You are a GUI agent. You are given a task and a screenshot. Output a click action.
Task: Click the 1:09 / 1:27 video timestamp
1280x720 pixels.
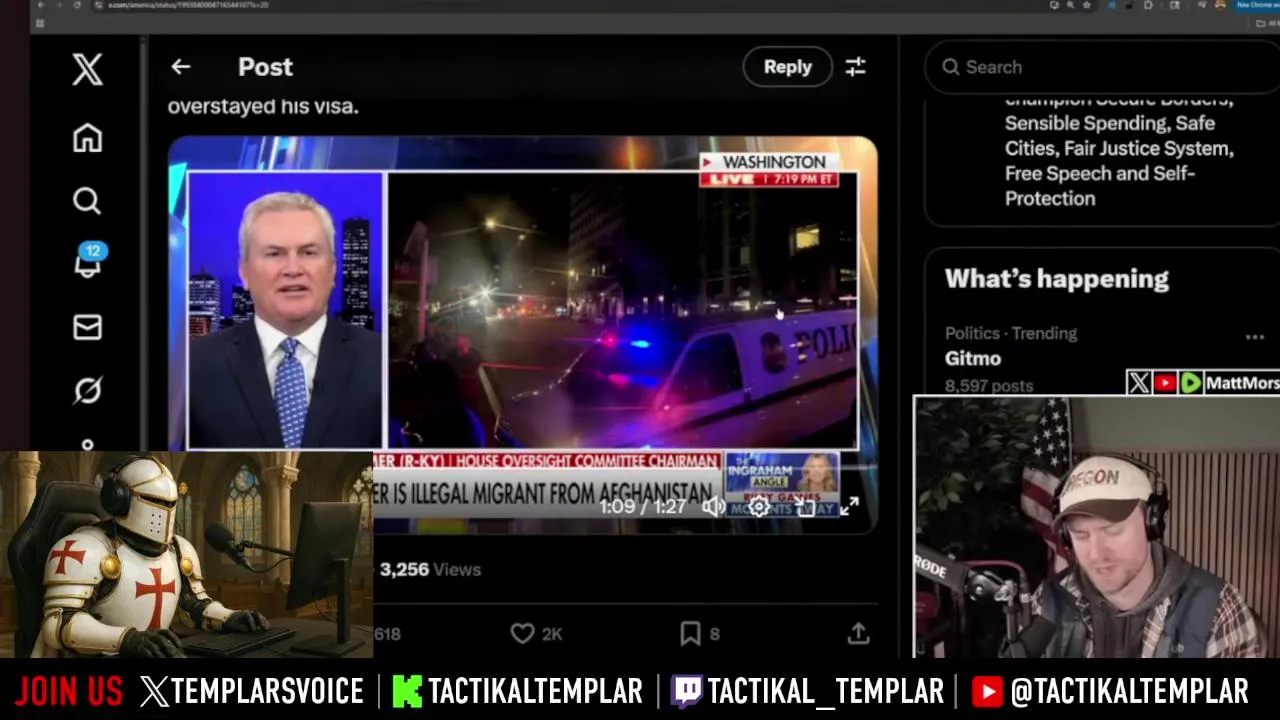642,507
